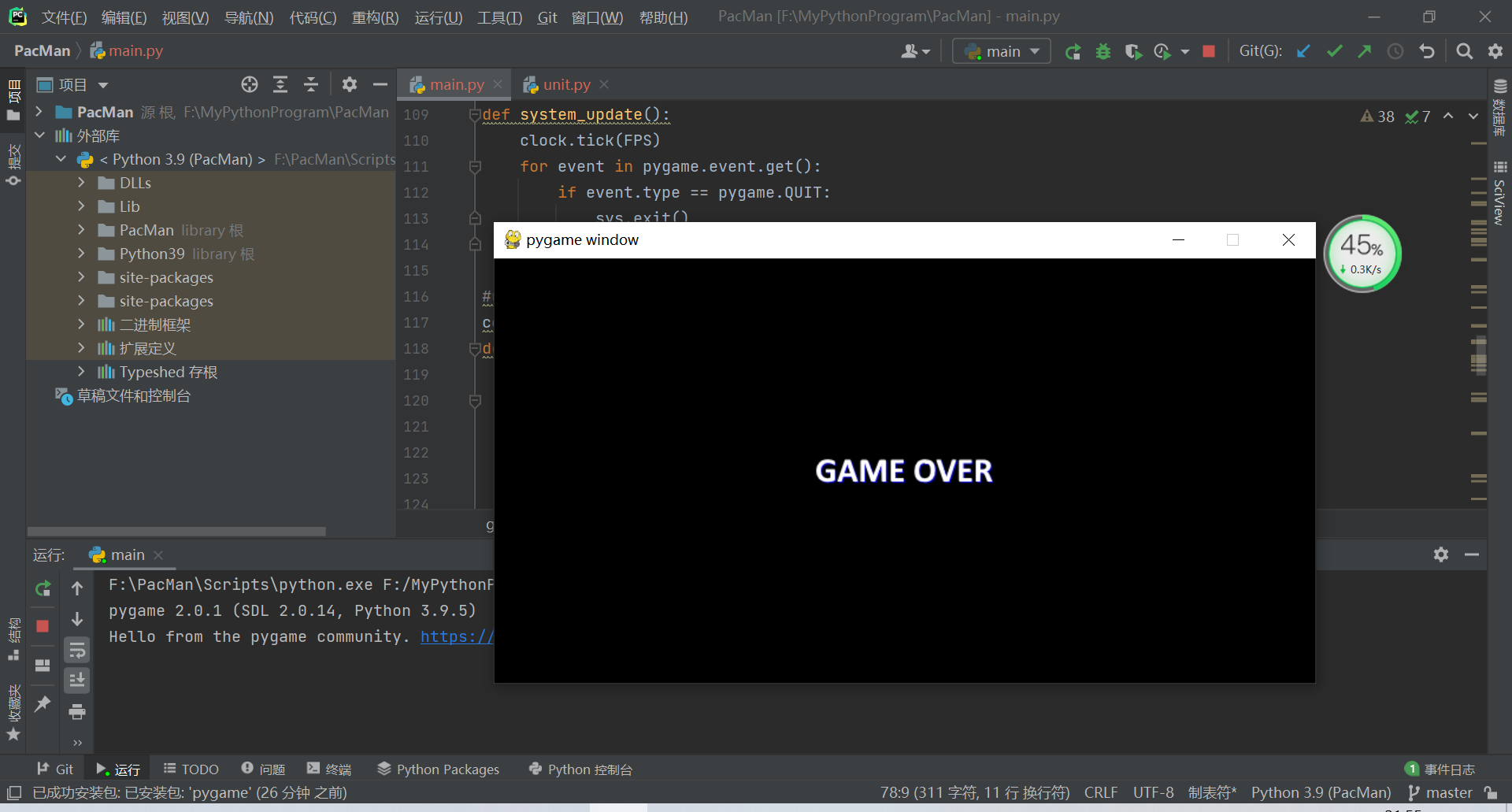Image resolution: width=1512 pixels, height=812 pixels.
Task: Open project panel options gear
Action: point(350,84)
